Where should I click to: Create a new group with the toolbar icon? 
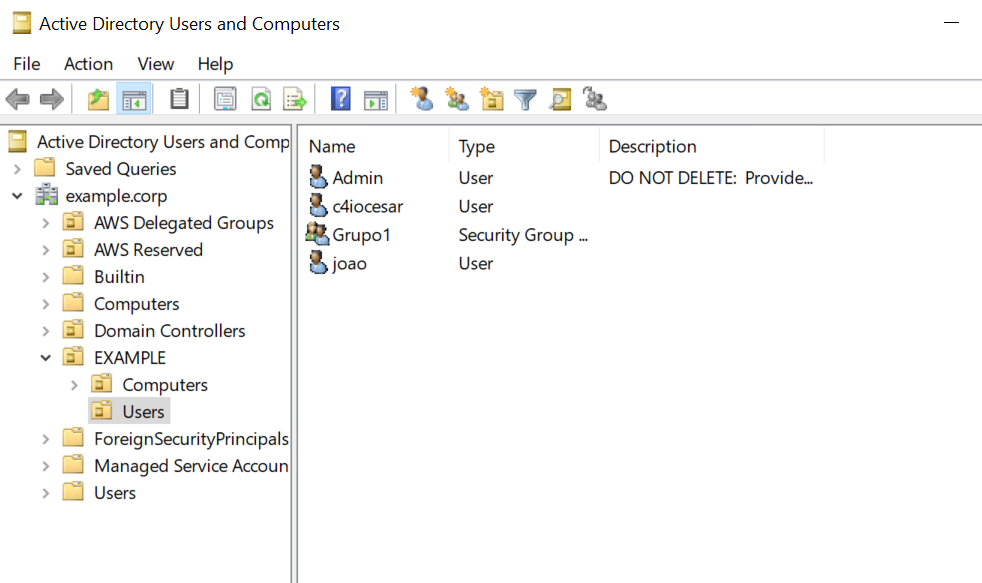(x=457, y=99)
